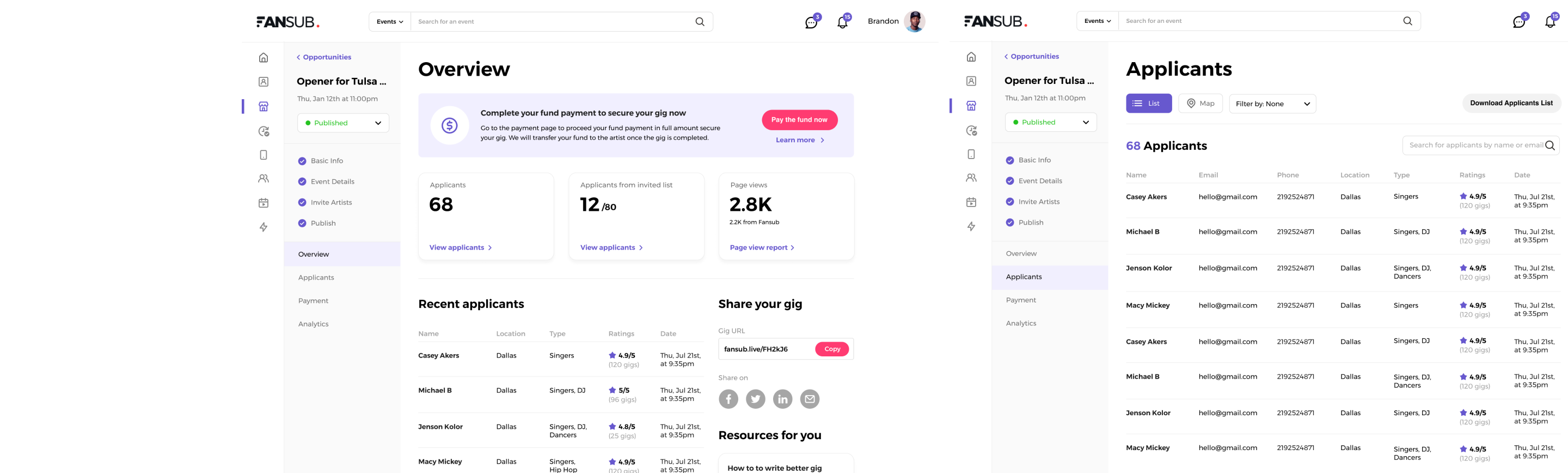Switch applicants to List view
The width and height of the screenshot is (1568, 473).
tap(1149, 104)
